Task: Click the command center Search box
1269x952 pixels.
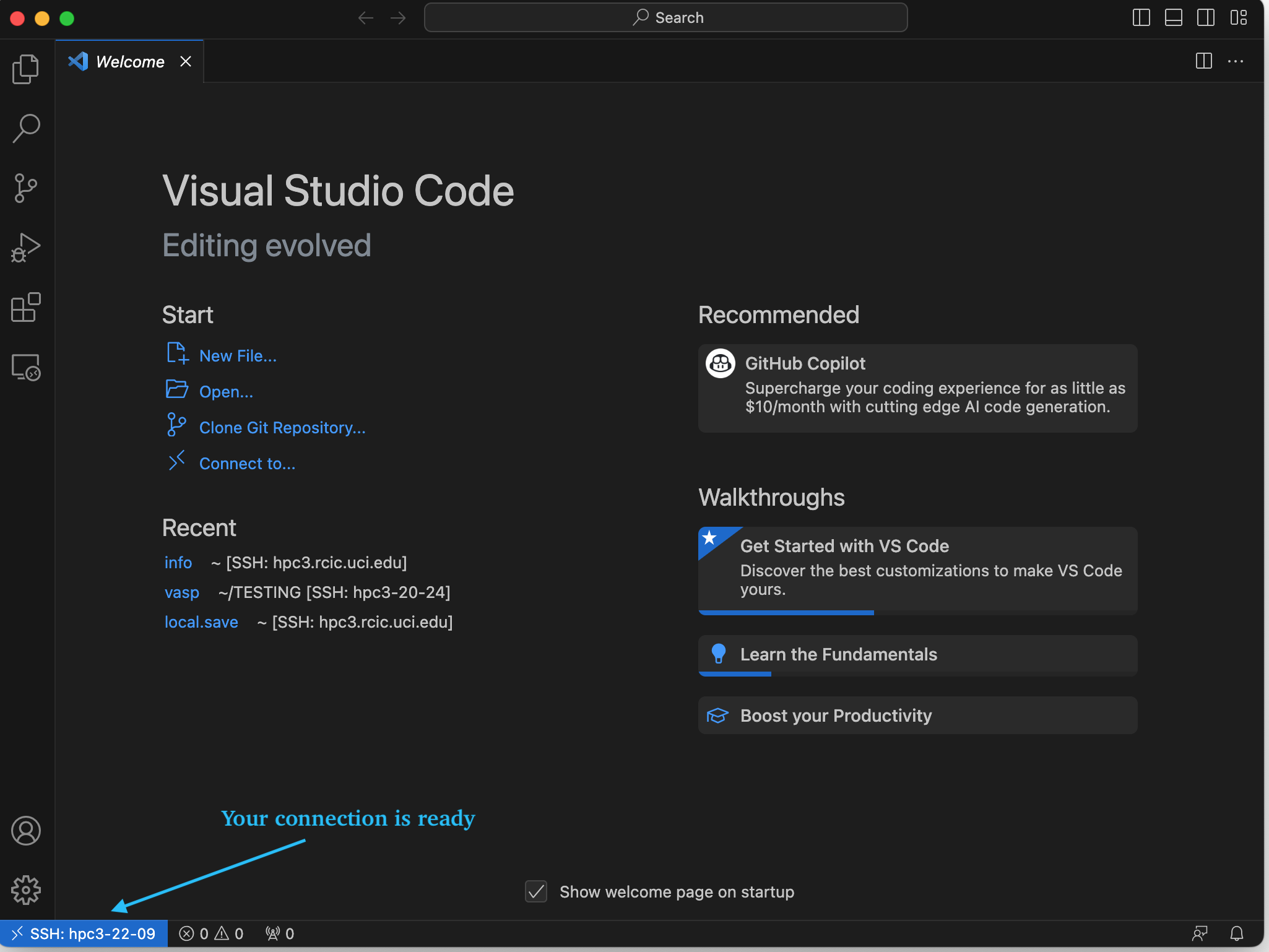Action: tap(665, 17)
